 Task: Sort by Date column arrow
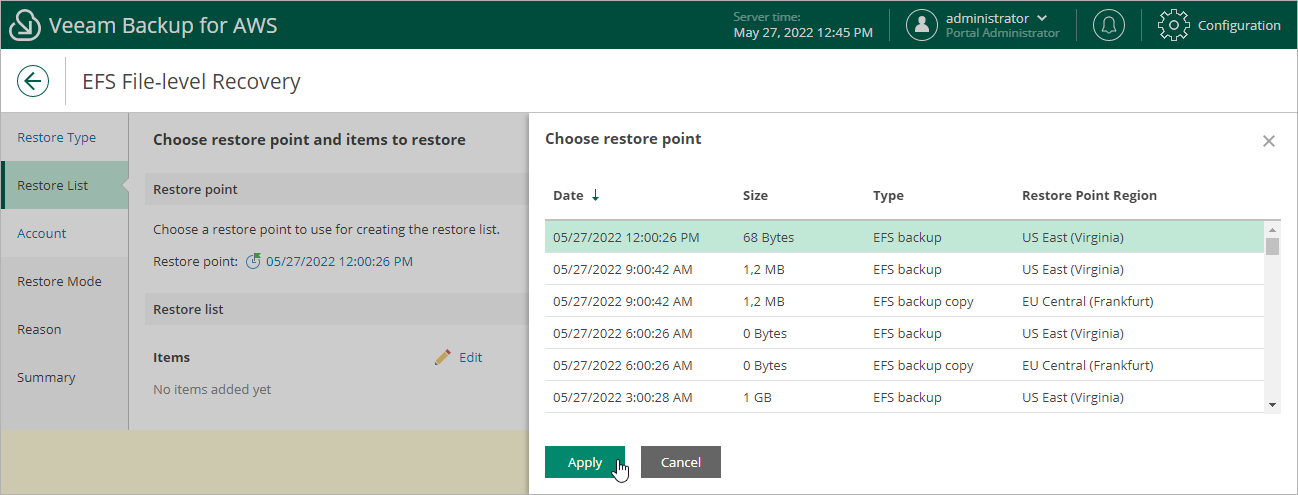596,196
